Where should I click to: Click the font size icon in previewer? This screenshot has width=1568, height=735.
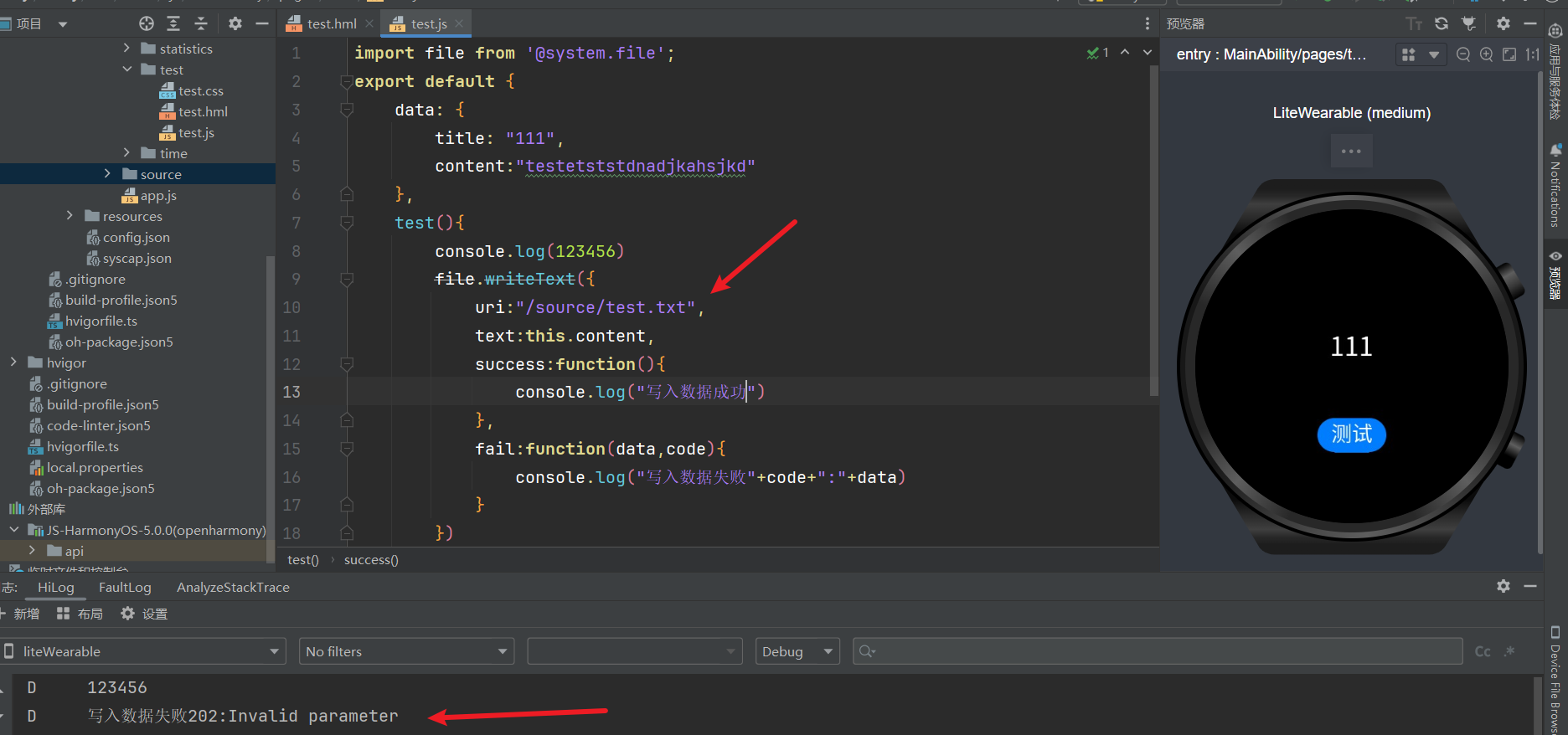1414,23
